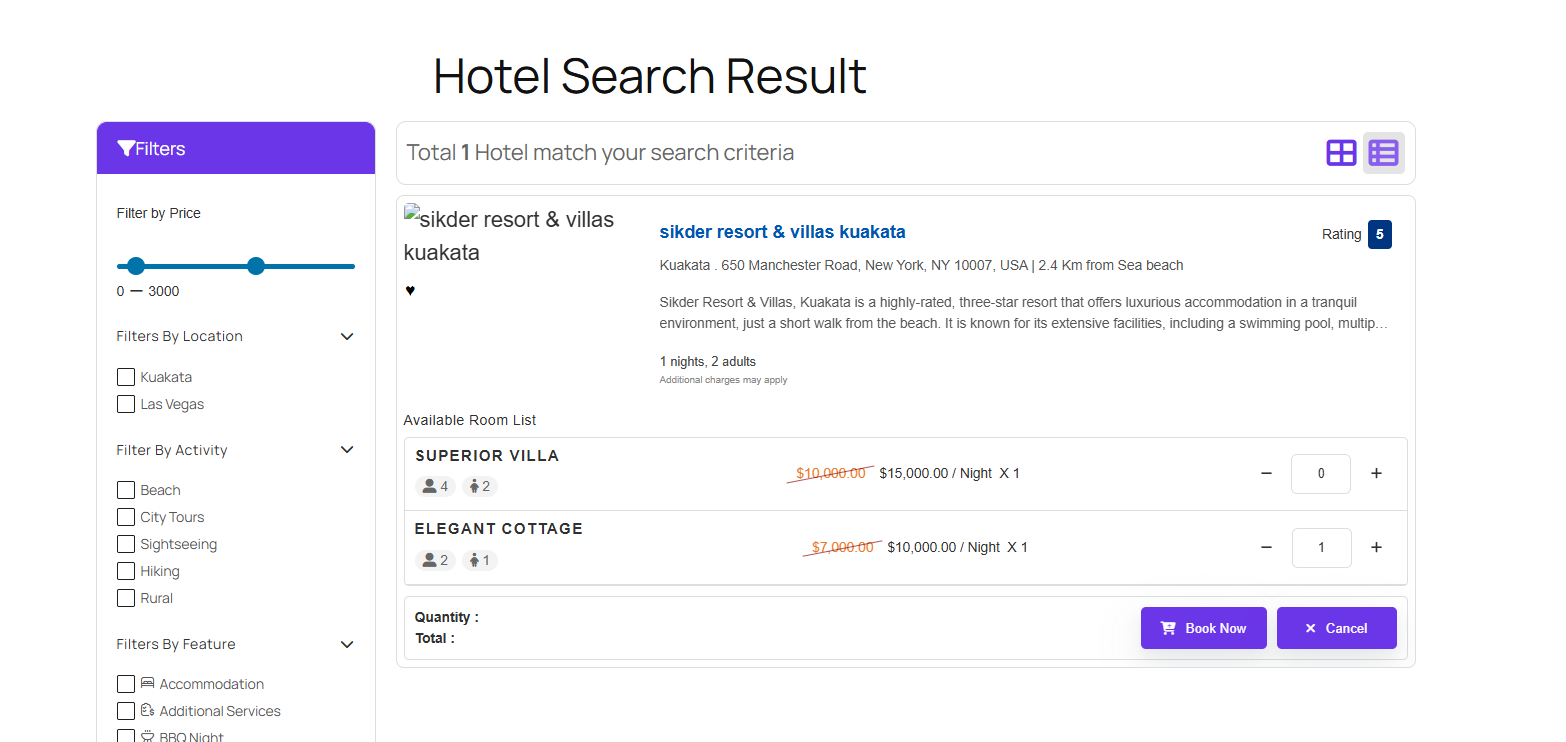
Task: Decrease Superior Villa room quantity
Action: point(1266,474)
